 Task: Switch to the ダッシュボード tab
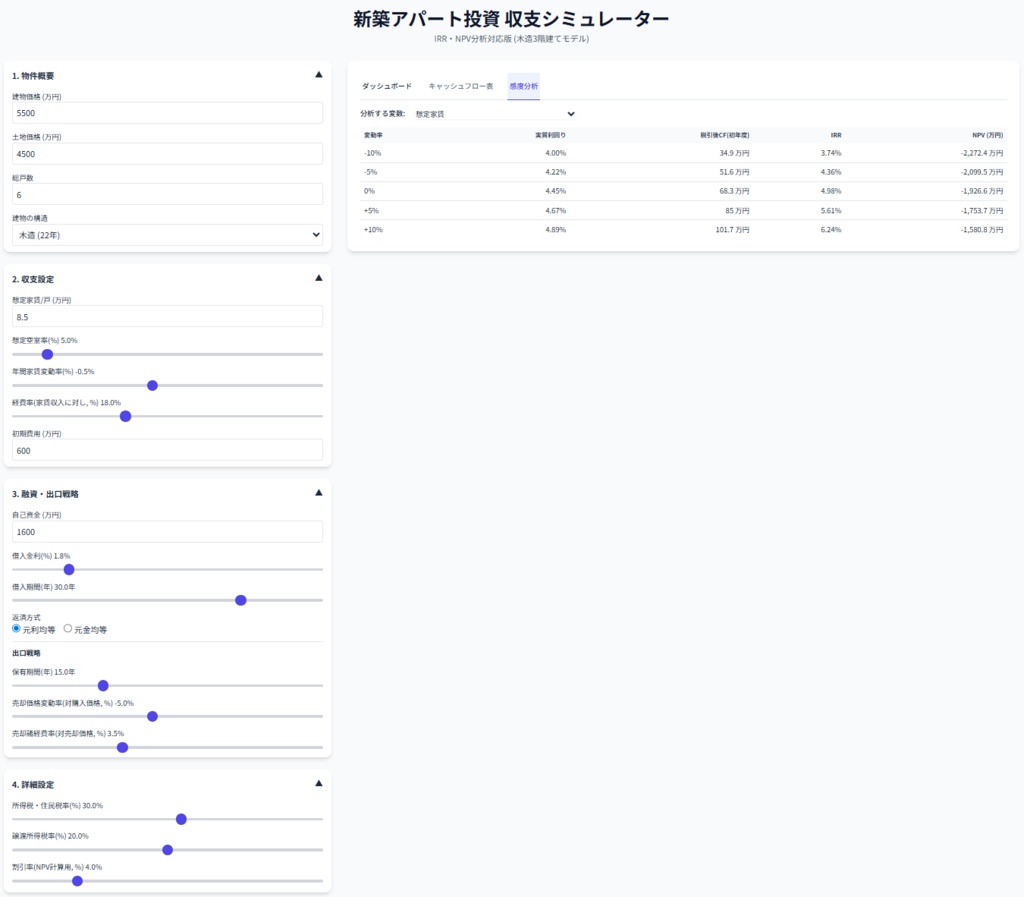[386, 86]
